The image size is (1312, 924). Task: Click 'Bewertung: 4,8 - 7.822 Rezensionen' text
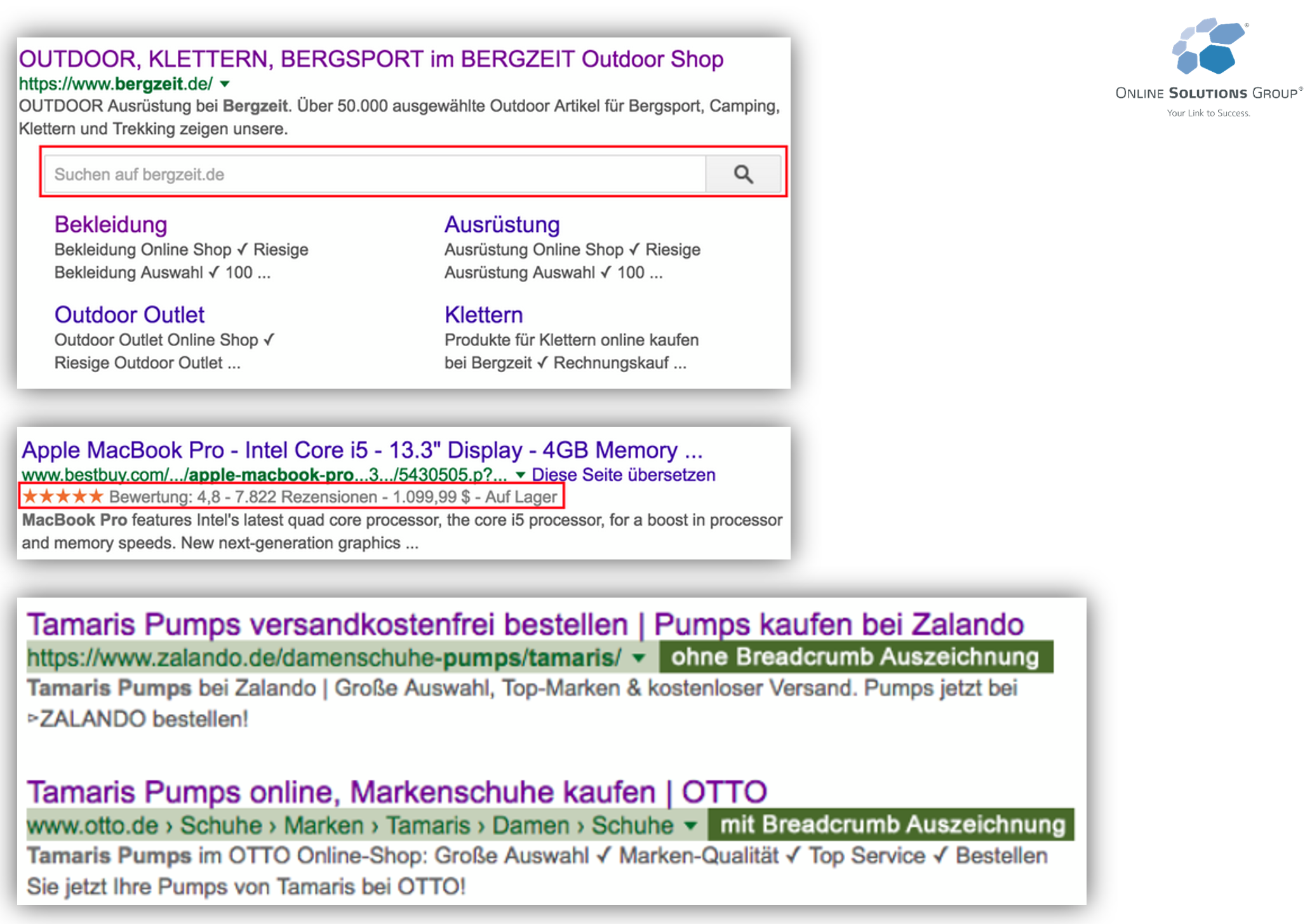point(243,497)
